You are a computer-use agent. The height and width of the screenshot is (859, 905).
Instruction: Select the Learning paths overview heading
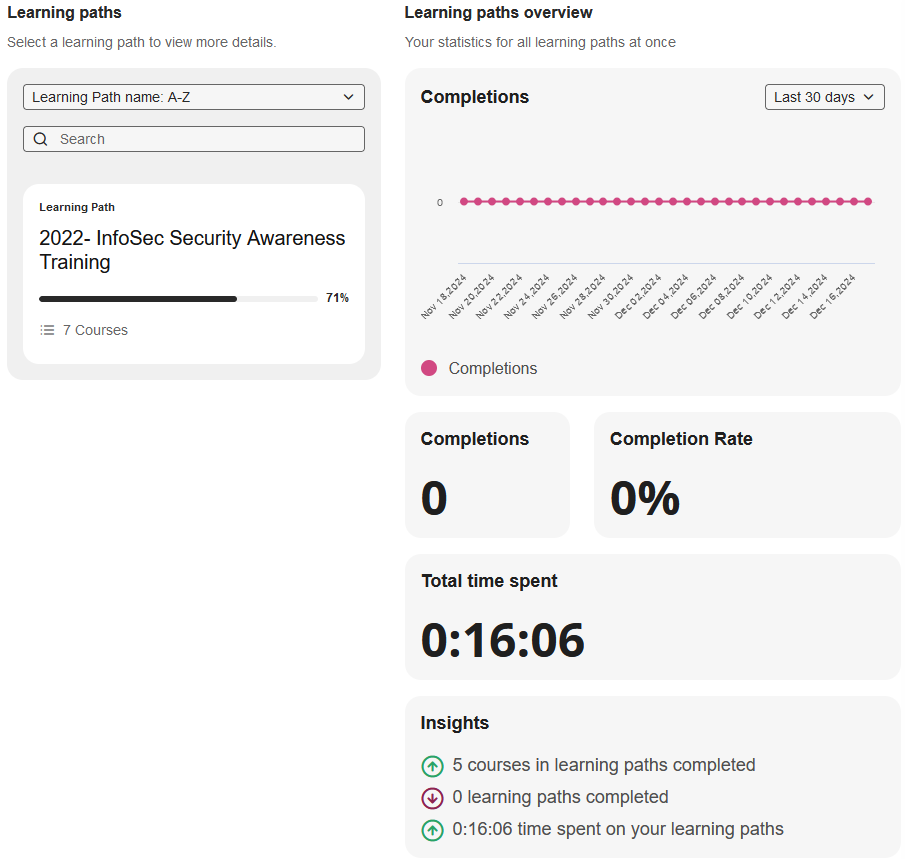(498, 13)
